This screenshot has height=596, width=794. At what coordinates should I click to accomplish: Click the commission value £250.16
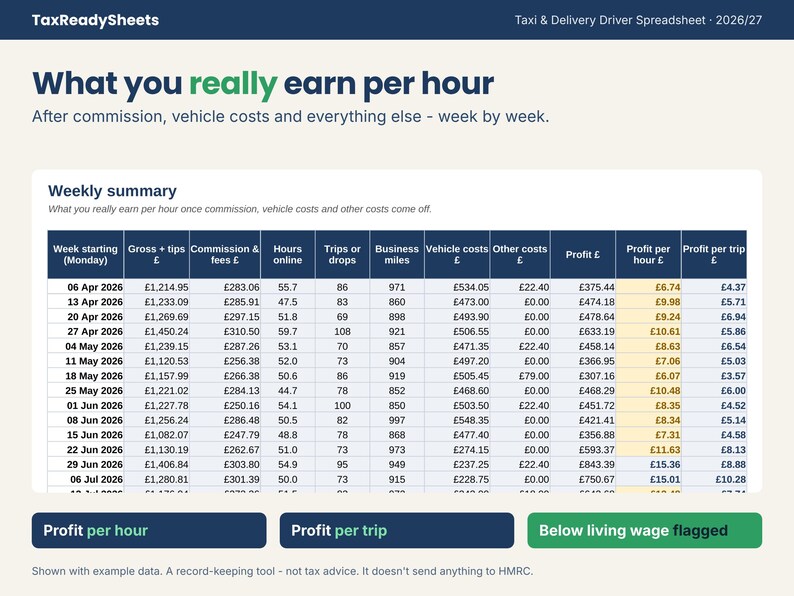pyautogui.click(x=225, y=405)
